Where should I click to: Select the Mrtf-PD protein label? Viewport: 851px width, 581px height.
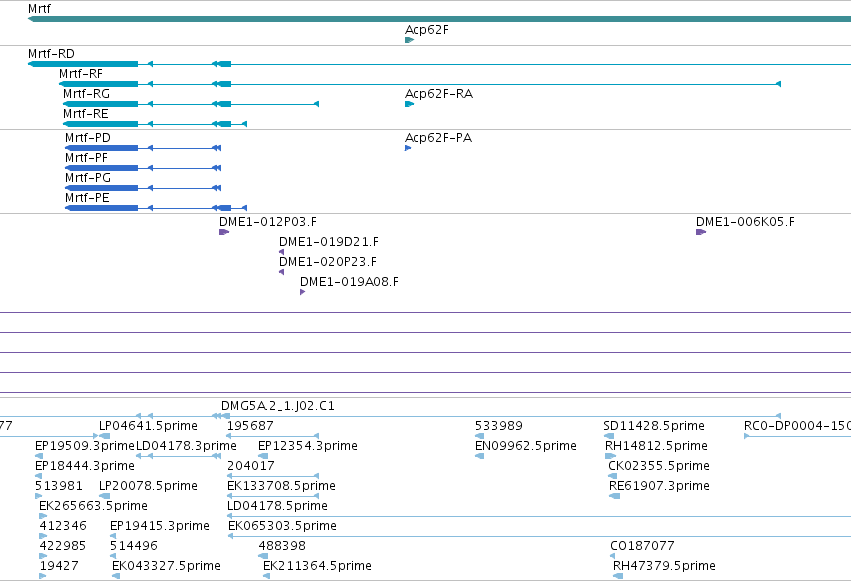(87, 138)
